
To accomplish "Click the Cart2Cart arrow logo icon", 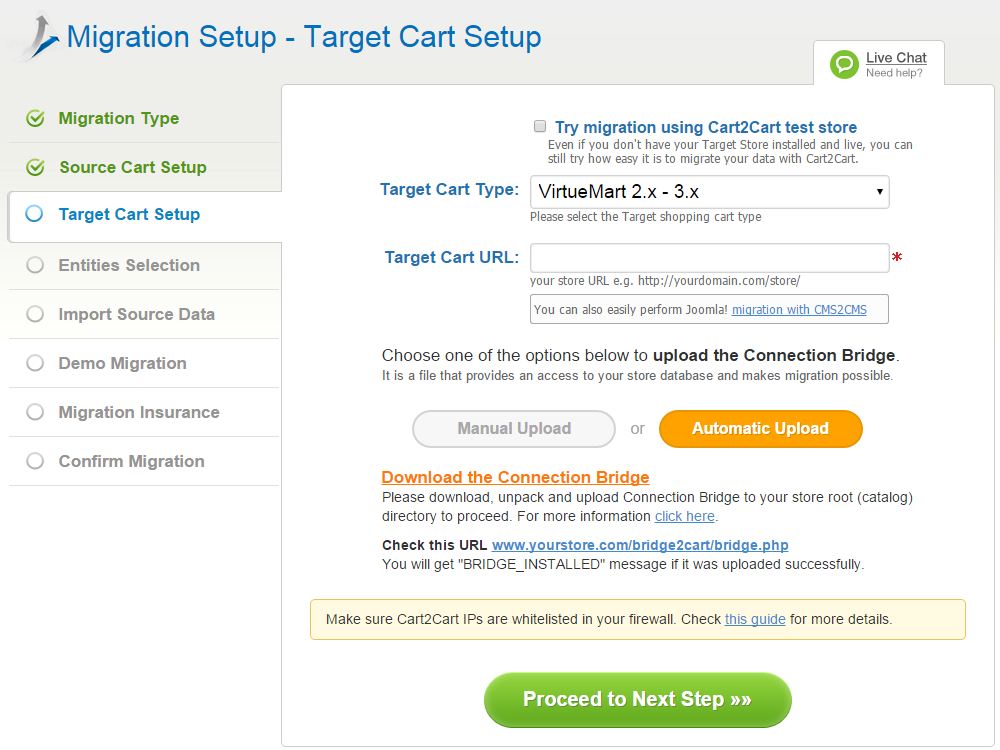I will pyautogui.click(x=37, y=37).
